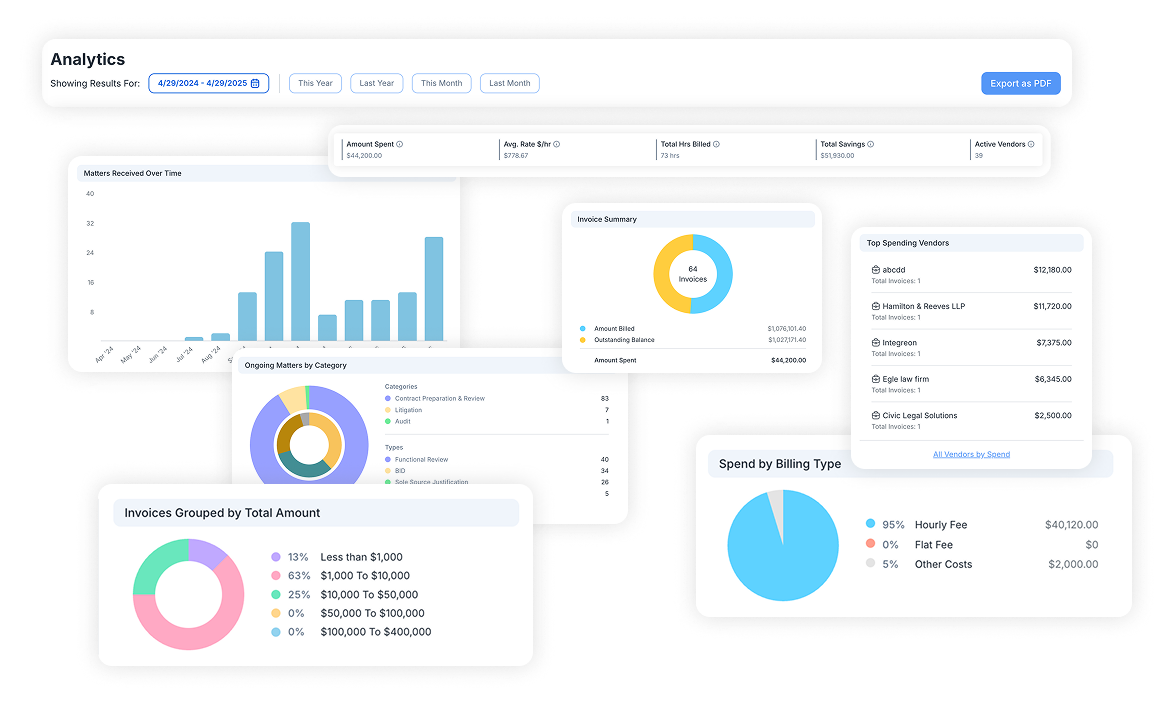
Task: Click the calendar icon in date range field
Action: pyautogui.click(x=256, y=83)
